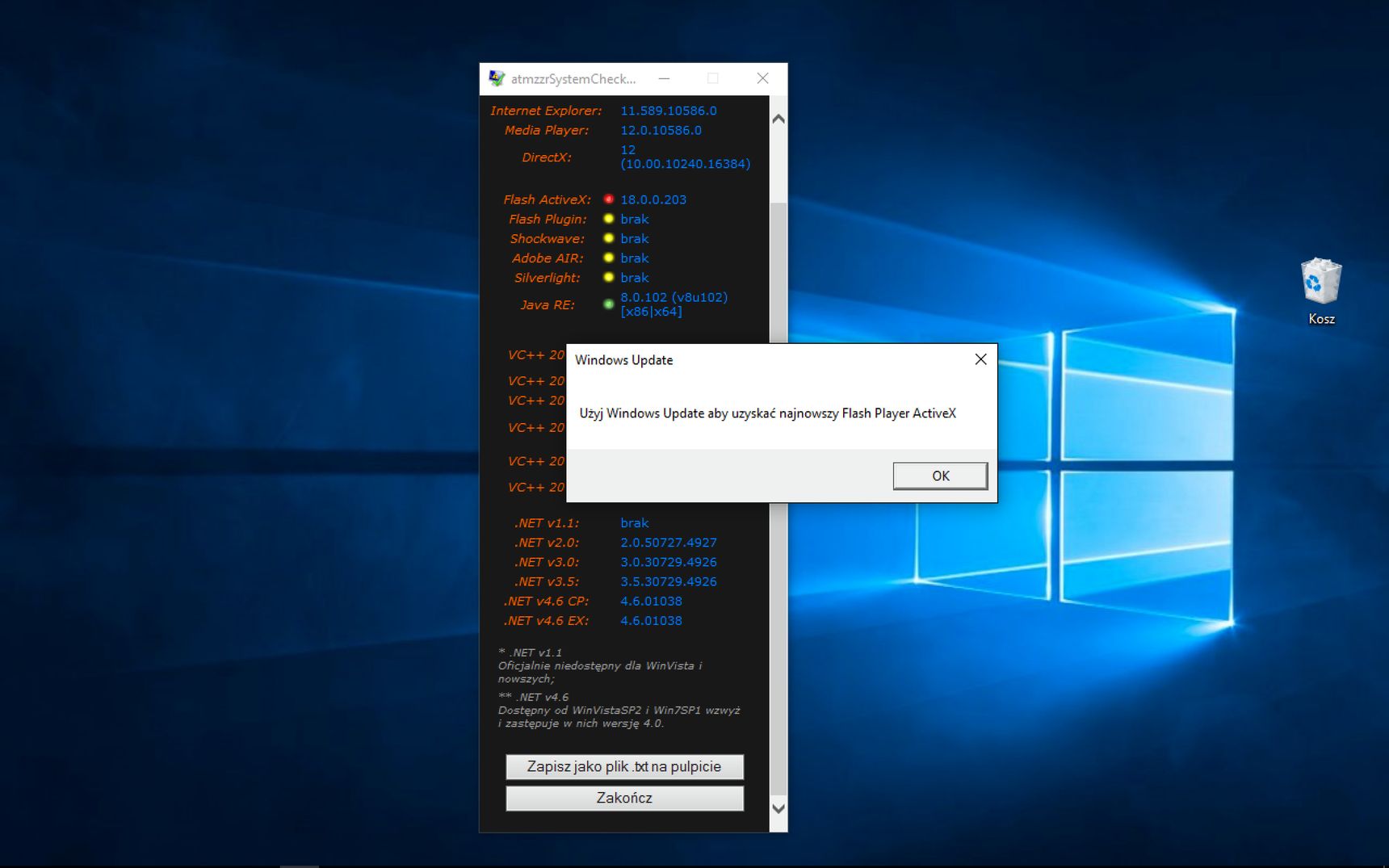Click the yellow status dot beside Shockwave

609,238
